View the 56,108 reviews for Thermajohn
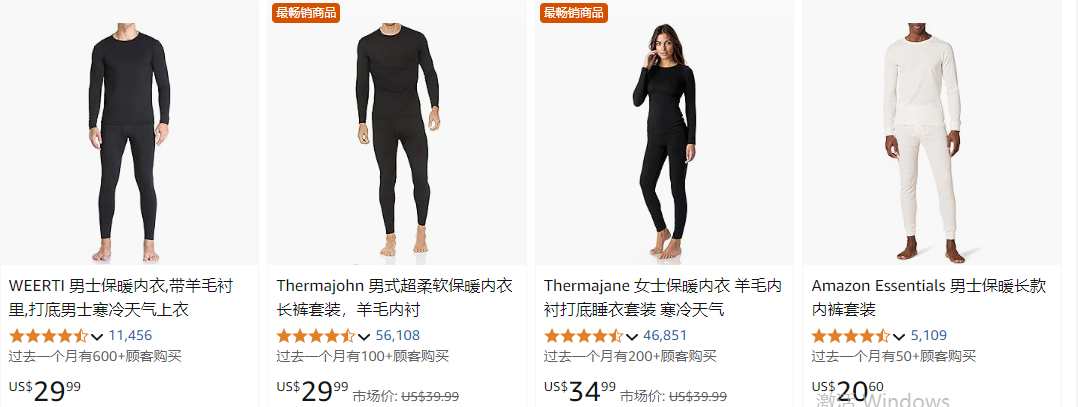Viewport: 1078px width, 407px height. [397, 336]
